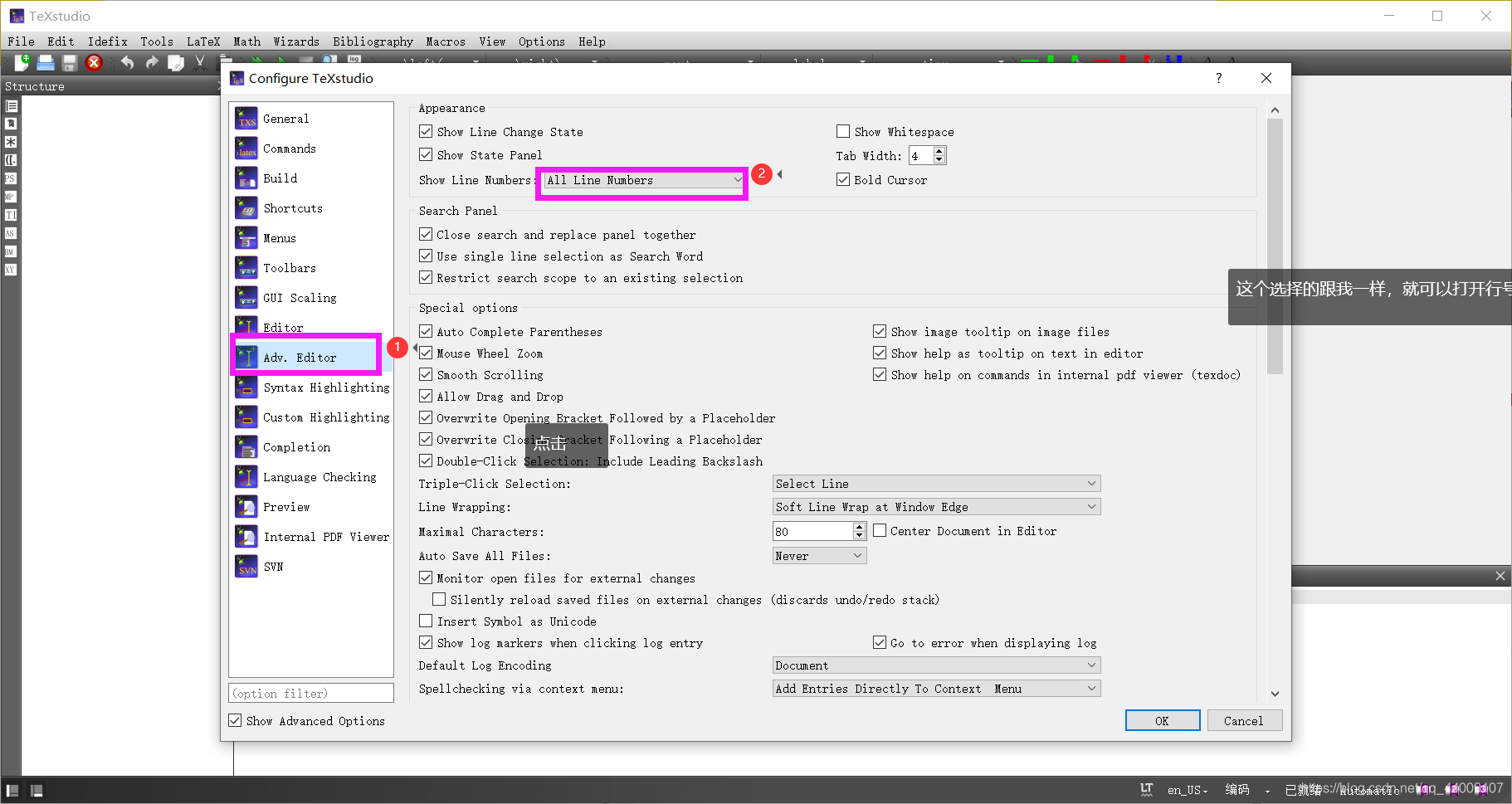This screenshot has width=1512, height=804.
Task: Open the brackets side panel icon
Action: pyautogui.click(x=11, y=160)
